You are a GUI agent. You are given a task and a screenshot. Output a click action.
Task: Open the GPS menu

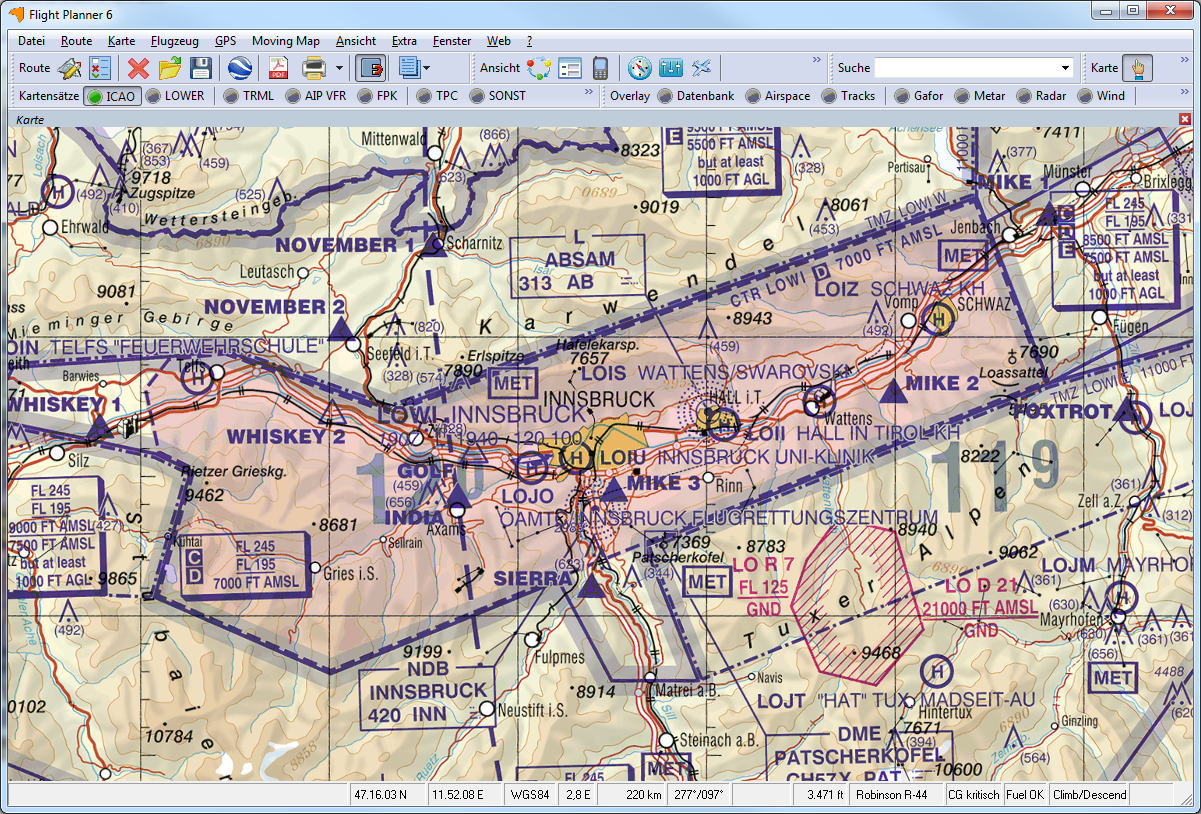pyautogui.click(x=225, y=41)
